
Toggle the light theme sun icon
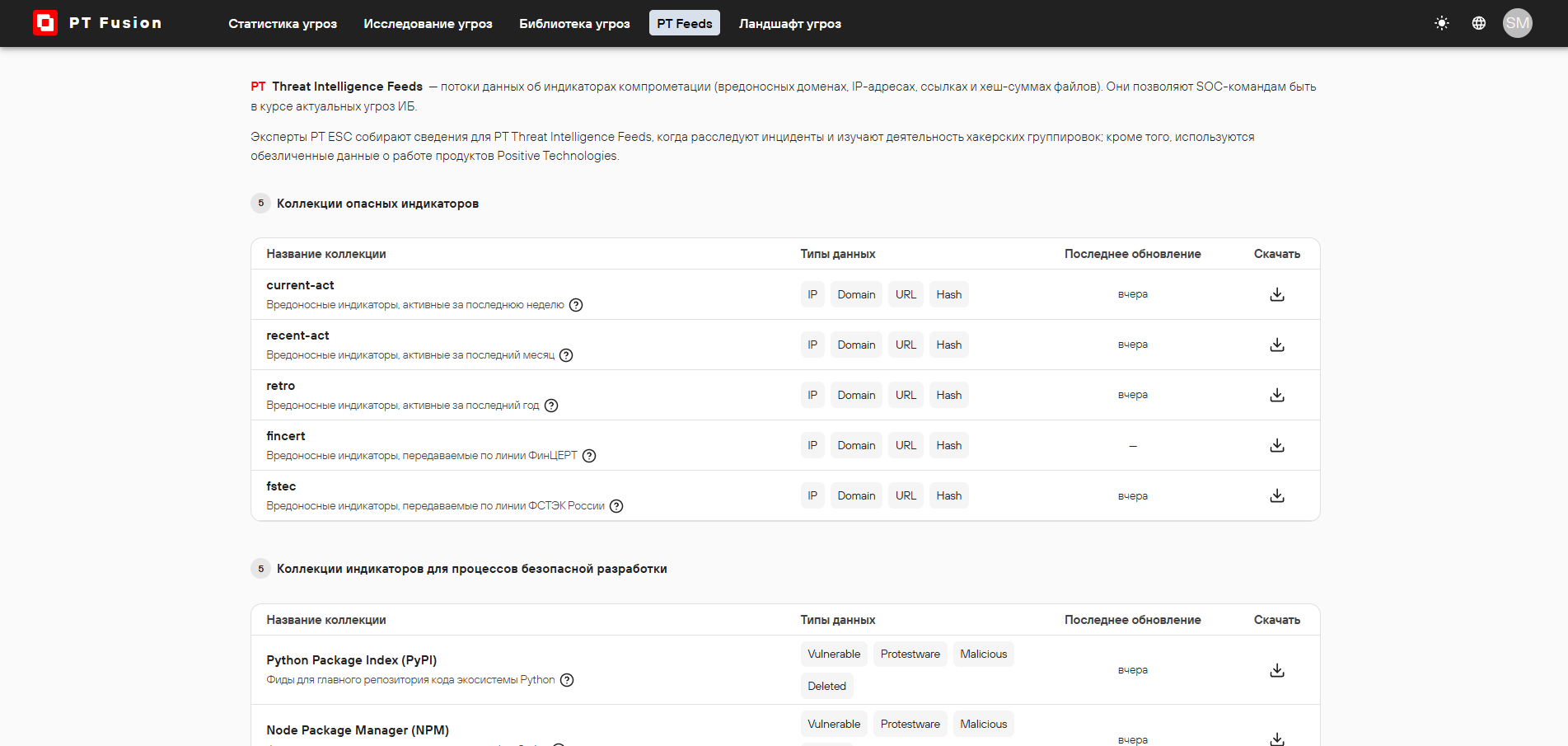[x=1441, y=23]
